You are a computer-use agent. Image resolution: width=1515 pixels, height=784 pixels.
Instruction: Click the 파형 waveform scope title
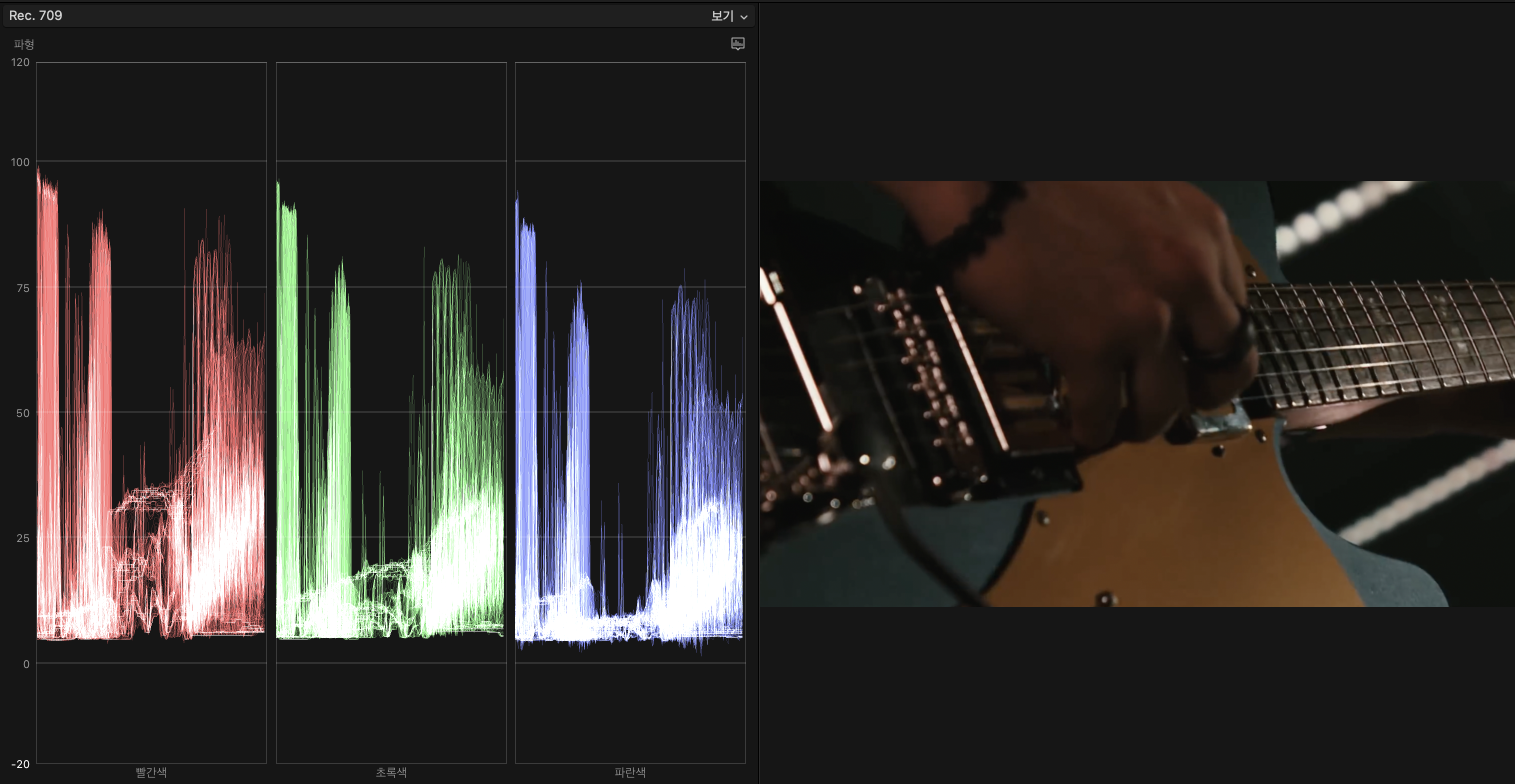24,44
